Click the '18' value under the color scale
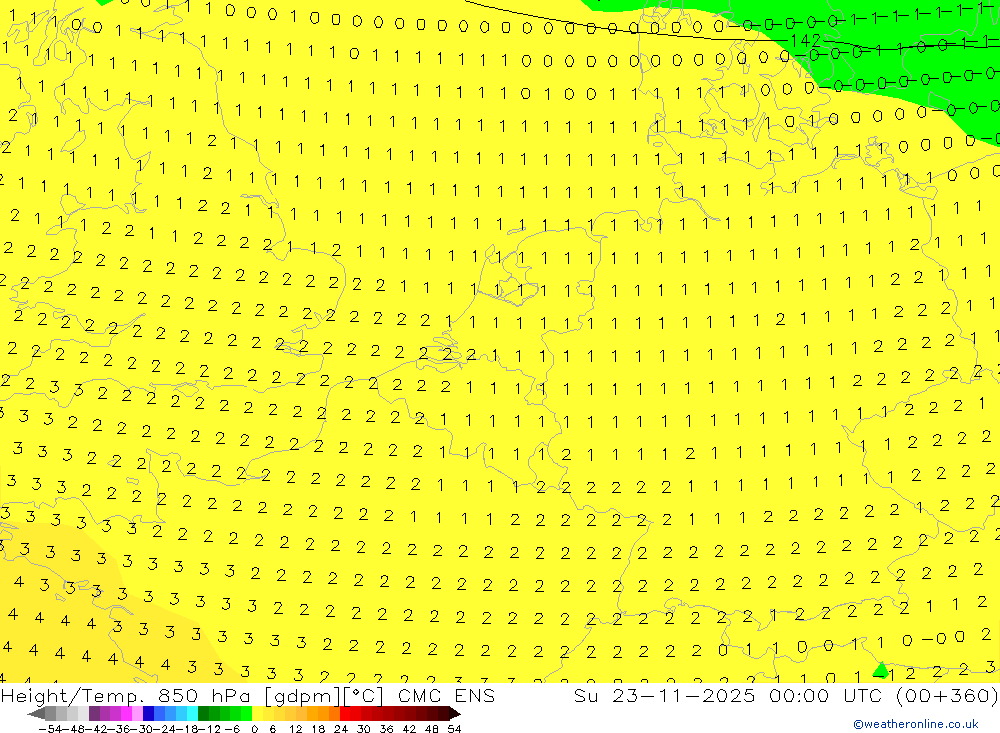Viewport: 1000px width, 733px height. coord(318,729)
